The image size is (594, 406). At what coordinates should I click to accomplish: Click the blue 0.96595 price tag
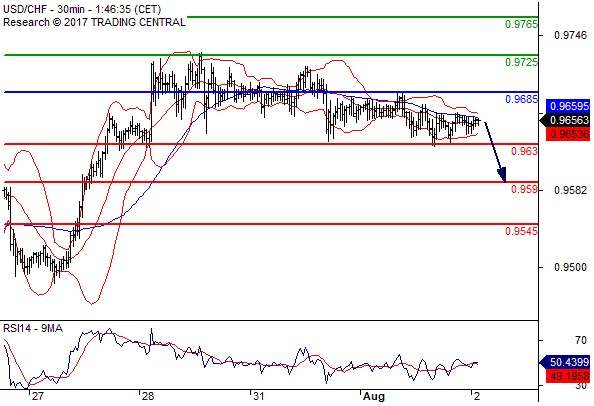click(x=568, y=106)
